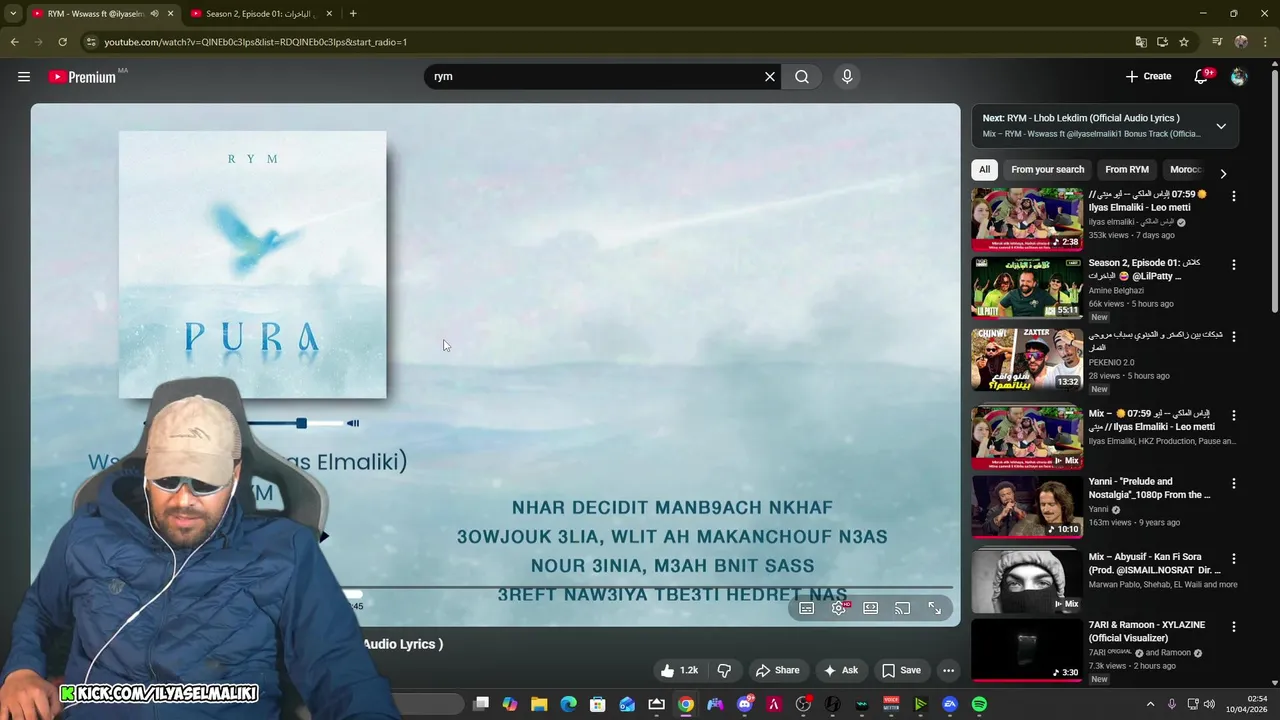Open a new browser tab

click(353, 14)
